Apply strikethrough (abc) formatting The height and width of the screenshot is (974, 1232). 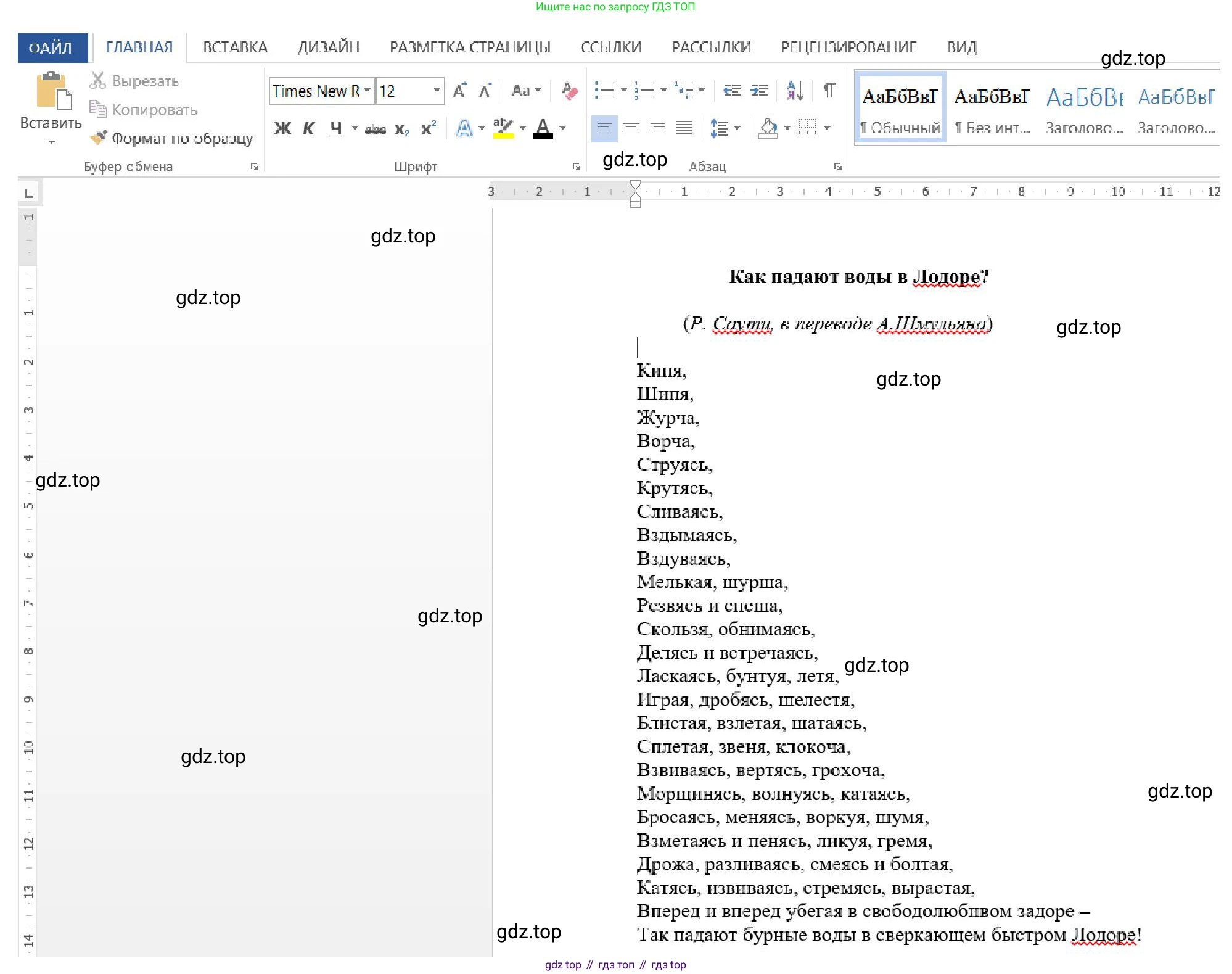coord(375,129)
